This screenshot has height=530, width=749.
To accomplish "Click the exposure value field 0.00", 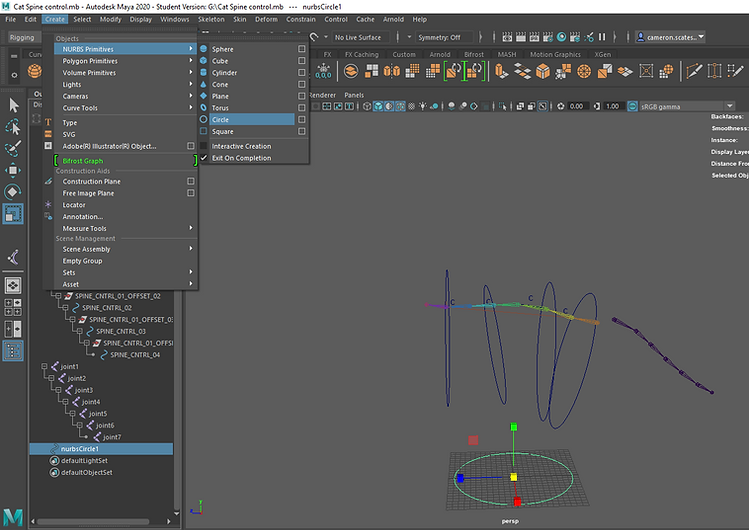I will point(578,106).
